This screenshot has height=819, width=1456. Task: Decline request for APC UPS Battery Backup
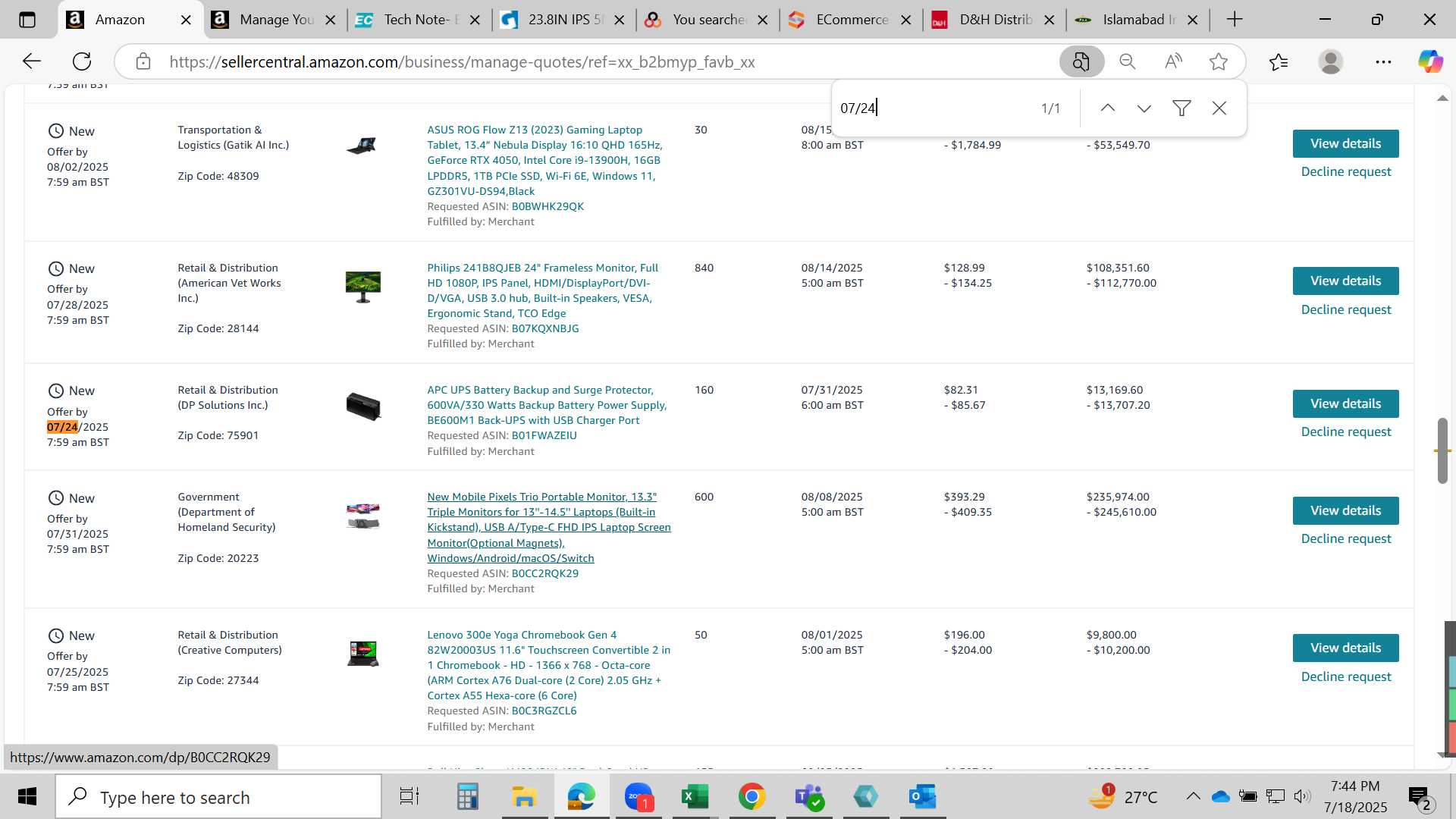(1346, 432)
